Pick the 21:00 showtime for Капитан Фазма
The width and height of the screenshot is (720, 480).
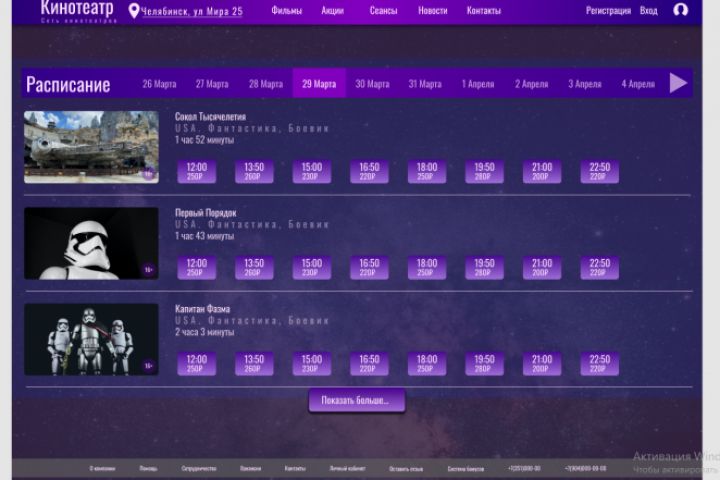542,363
